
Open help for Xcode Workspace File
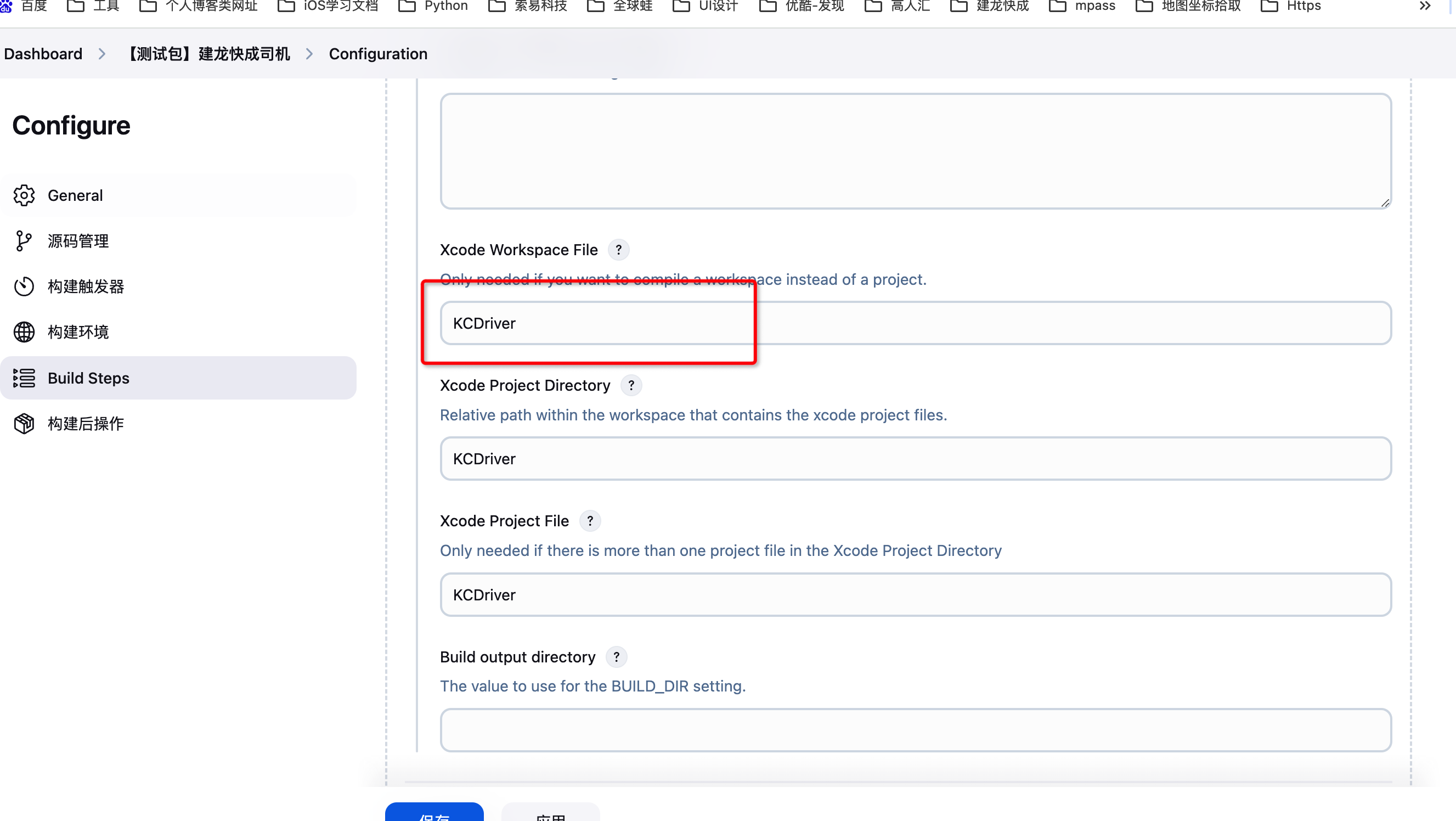tap(618, 250)
